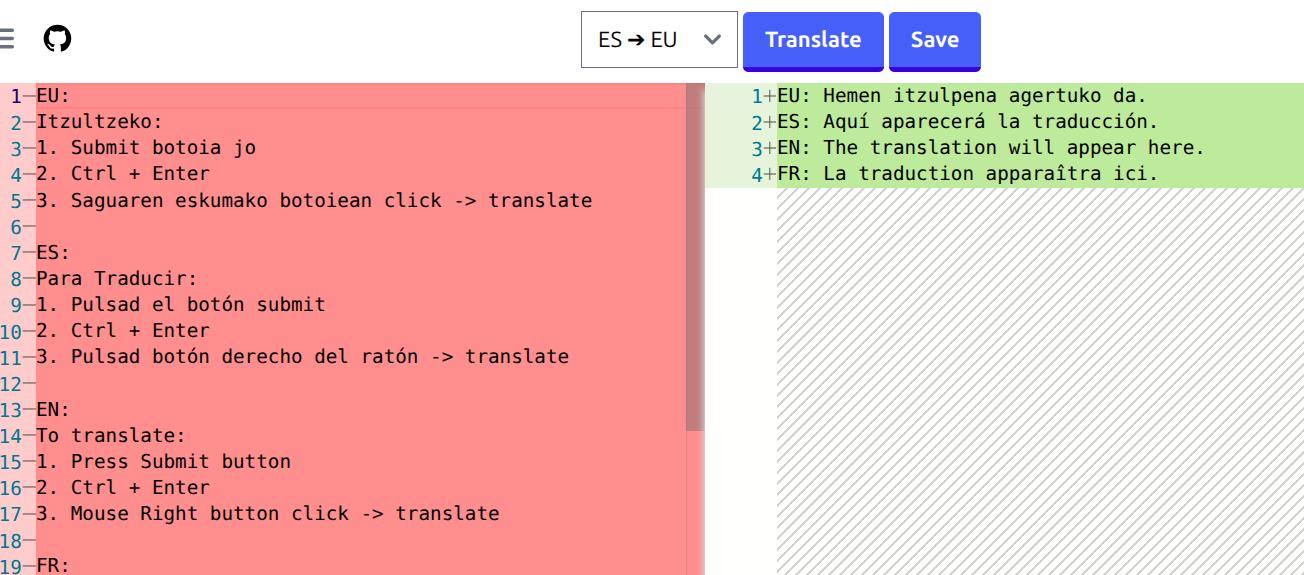
Task: Click the "3. Mouse Right button click" line
Action: (267, 514)
